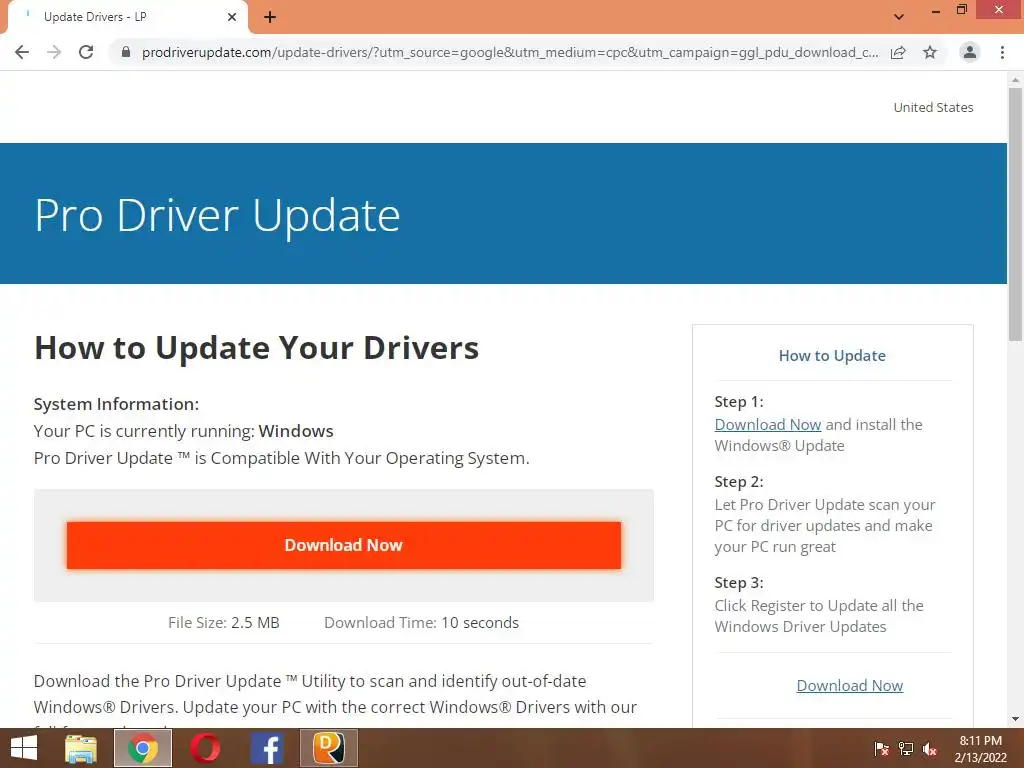Viewport: 1024px width, 768px height.
Task: Open the Windows Start menu
Action: point(24,748)
